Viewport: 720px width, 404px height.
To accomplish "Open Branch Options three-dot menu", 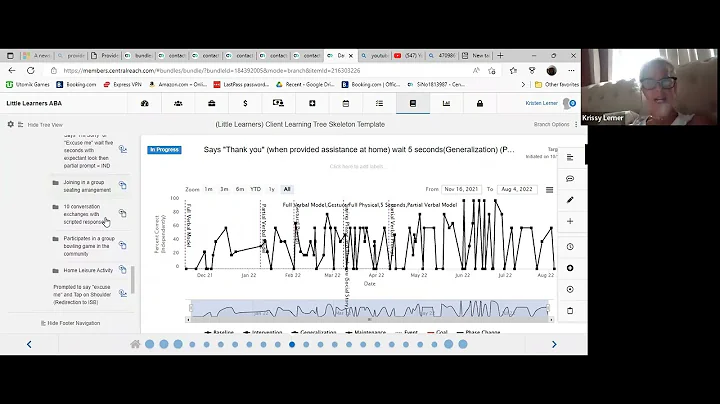I will tap(576, 124).
